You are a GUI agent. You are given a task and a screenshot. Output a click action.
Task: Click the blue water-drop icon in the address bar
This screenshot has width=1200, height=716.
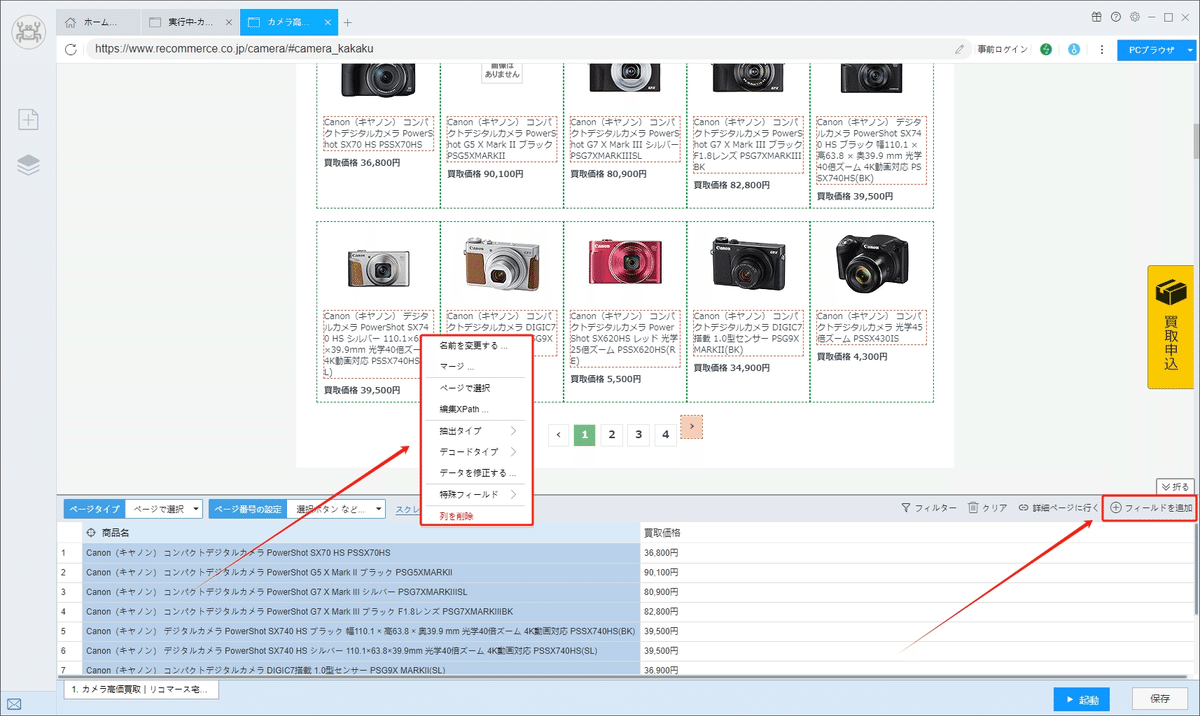pos(1075,49)
